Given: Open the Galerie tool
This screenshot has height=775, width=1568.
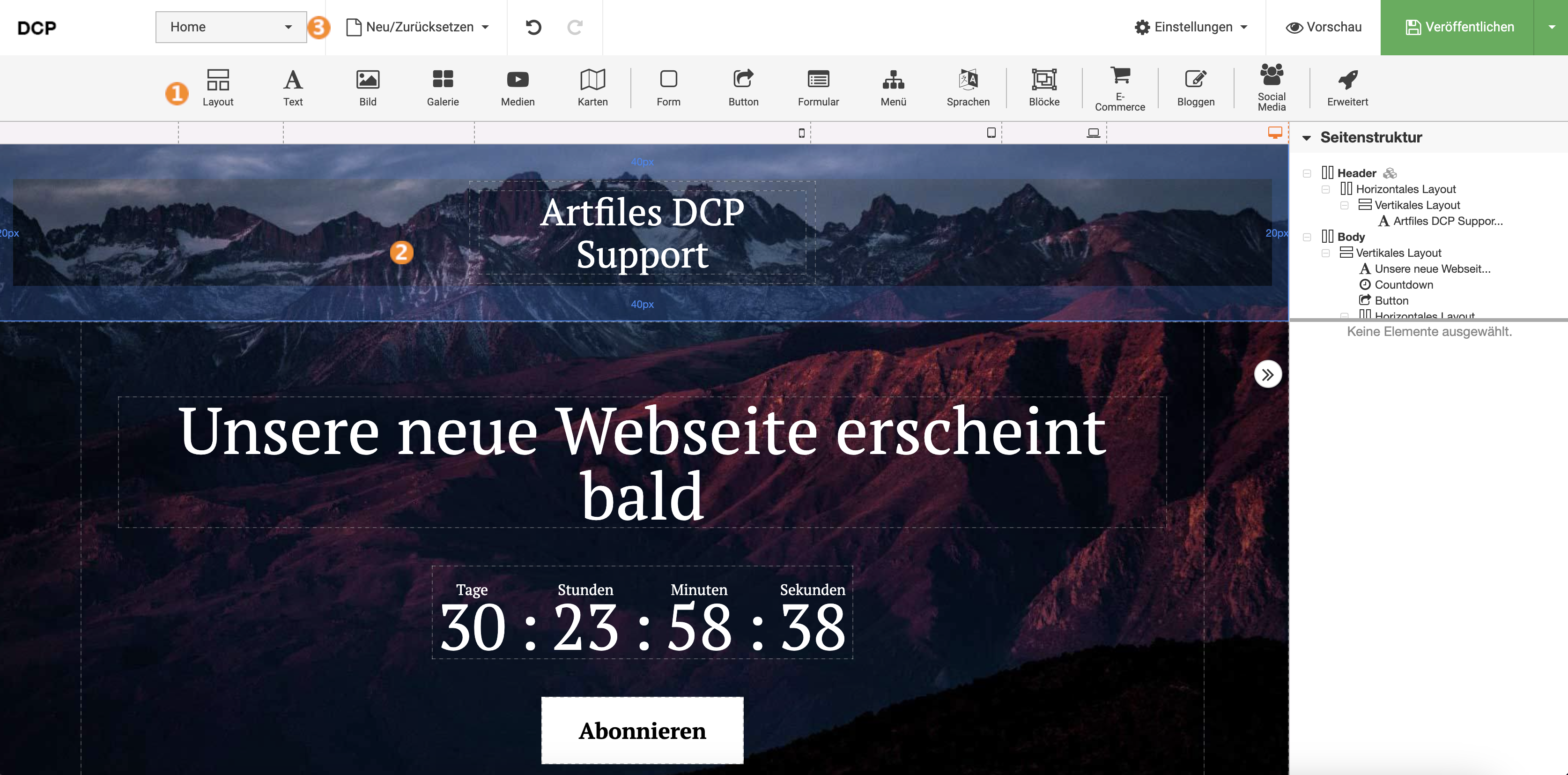Looking at the screenshot, I should pos(443,88).
